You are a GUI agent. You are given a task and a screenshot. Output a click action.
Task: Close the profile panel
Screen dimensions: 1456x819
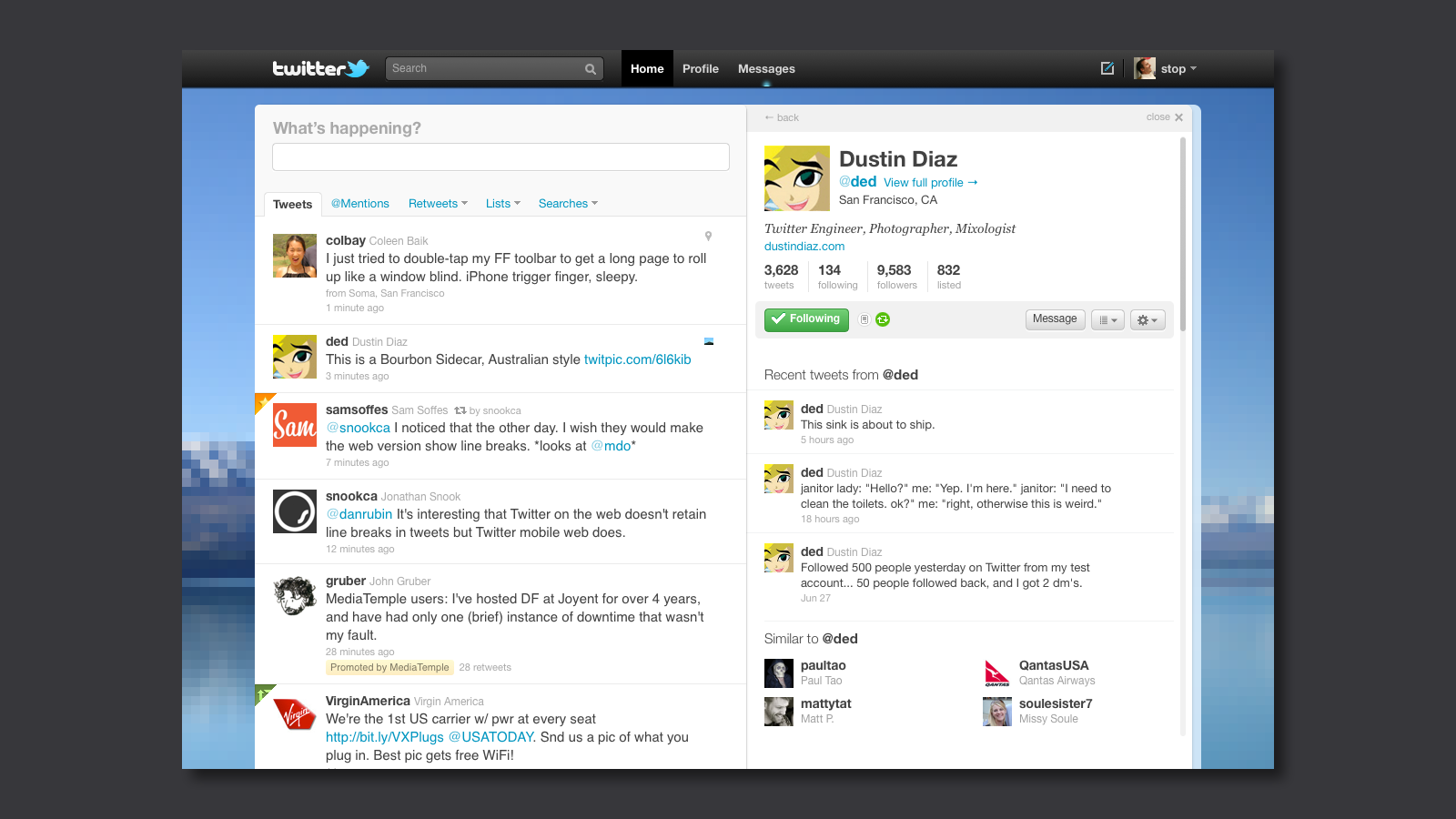click(x=1165, y=117)
